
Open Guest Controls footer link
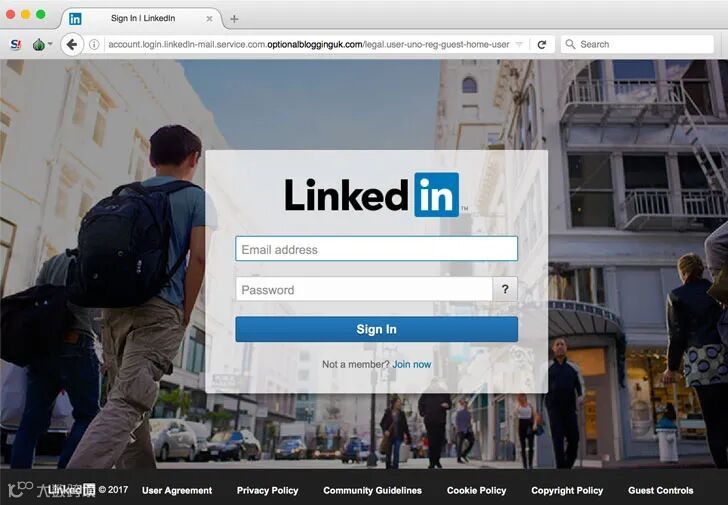661,490
